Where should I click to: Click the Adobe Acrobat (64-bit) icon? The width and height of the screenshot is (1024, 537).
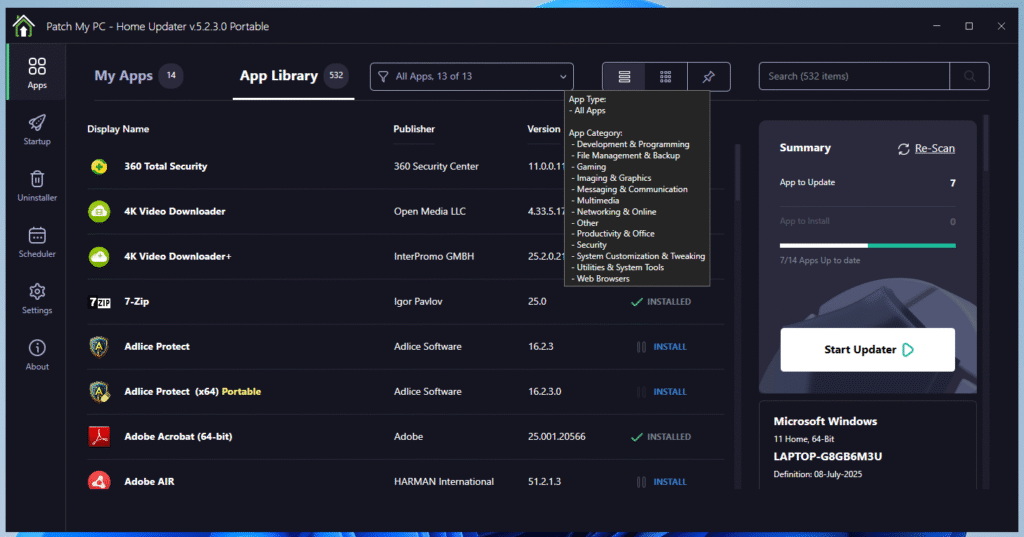(x=99, y=436)
